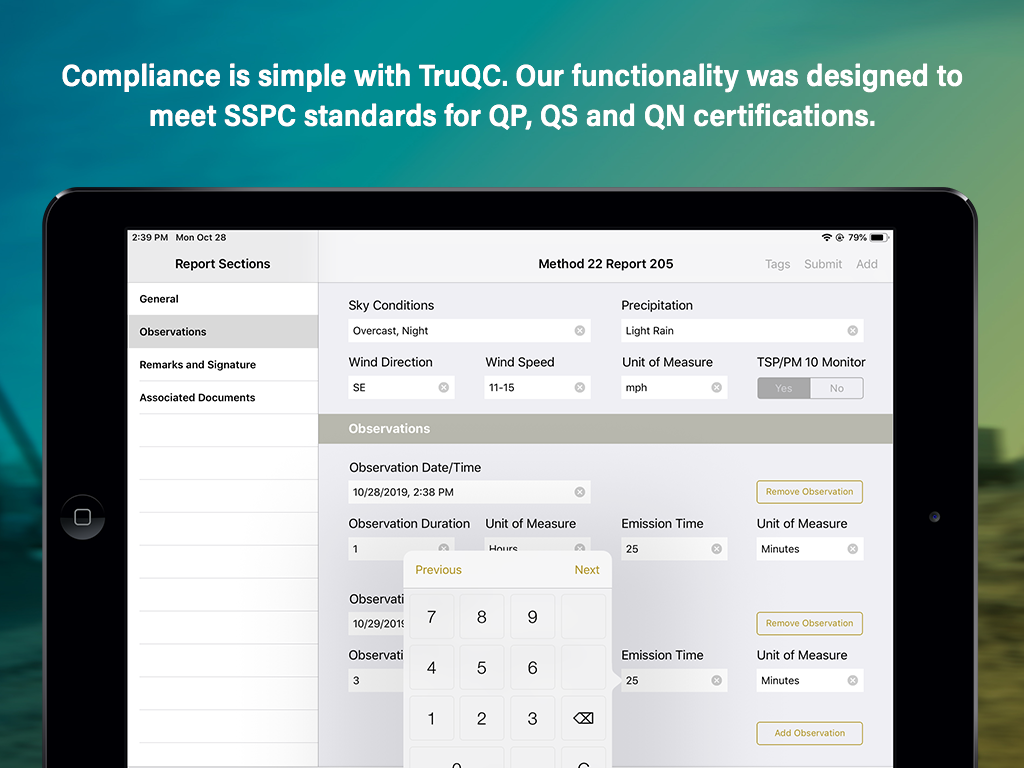Viewport: 1024px width, 768px height.
Task: Set TSP/PM 10 Monitor to Yes
Action: 784,388
